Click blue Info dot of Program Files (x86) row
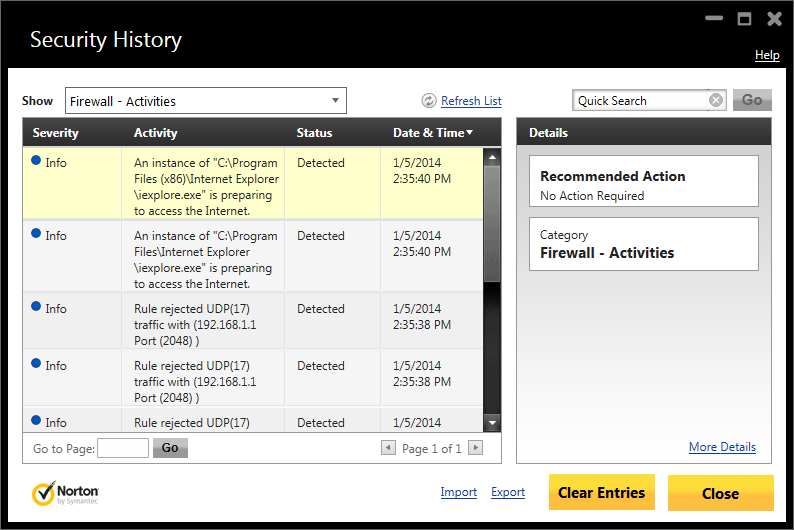The width and height of the screenshot is (794, 530). click(36, 160)
